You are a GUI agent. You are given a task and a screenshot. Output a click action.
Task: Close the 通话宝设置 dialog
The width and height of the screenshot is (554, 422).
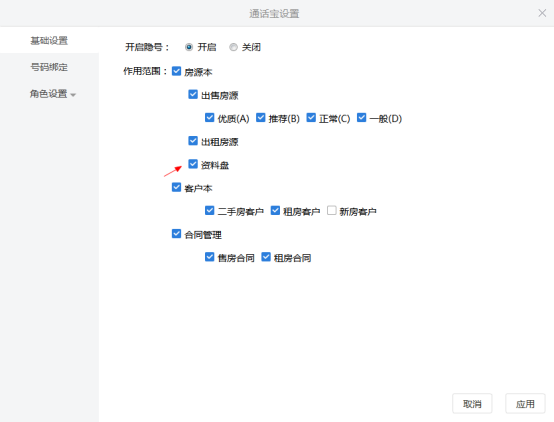tap(542, 13)
